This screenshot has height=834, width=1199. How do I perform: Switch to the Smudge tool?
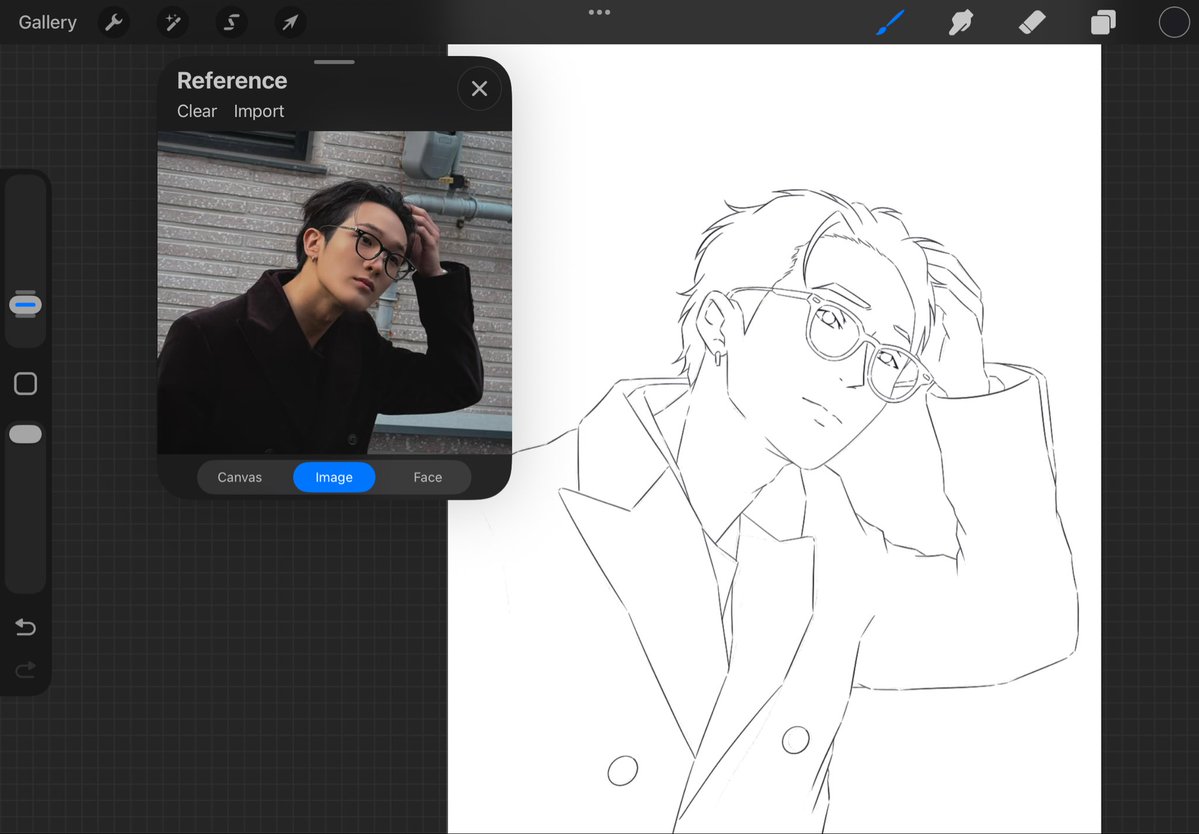[960, 22]
